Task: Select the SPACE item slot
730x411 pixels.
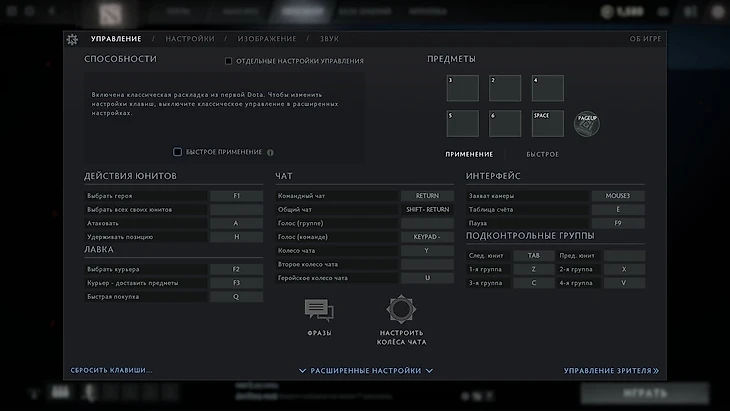Action: tap(547, 123)
